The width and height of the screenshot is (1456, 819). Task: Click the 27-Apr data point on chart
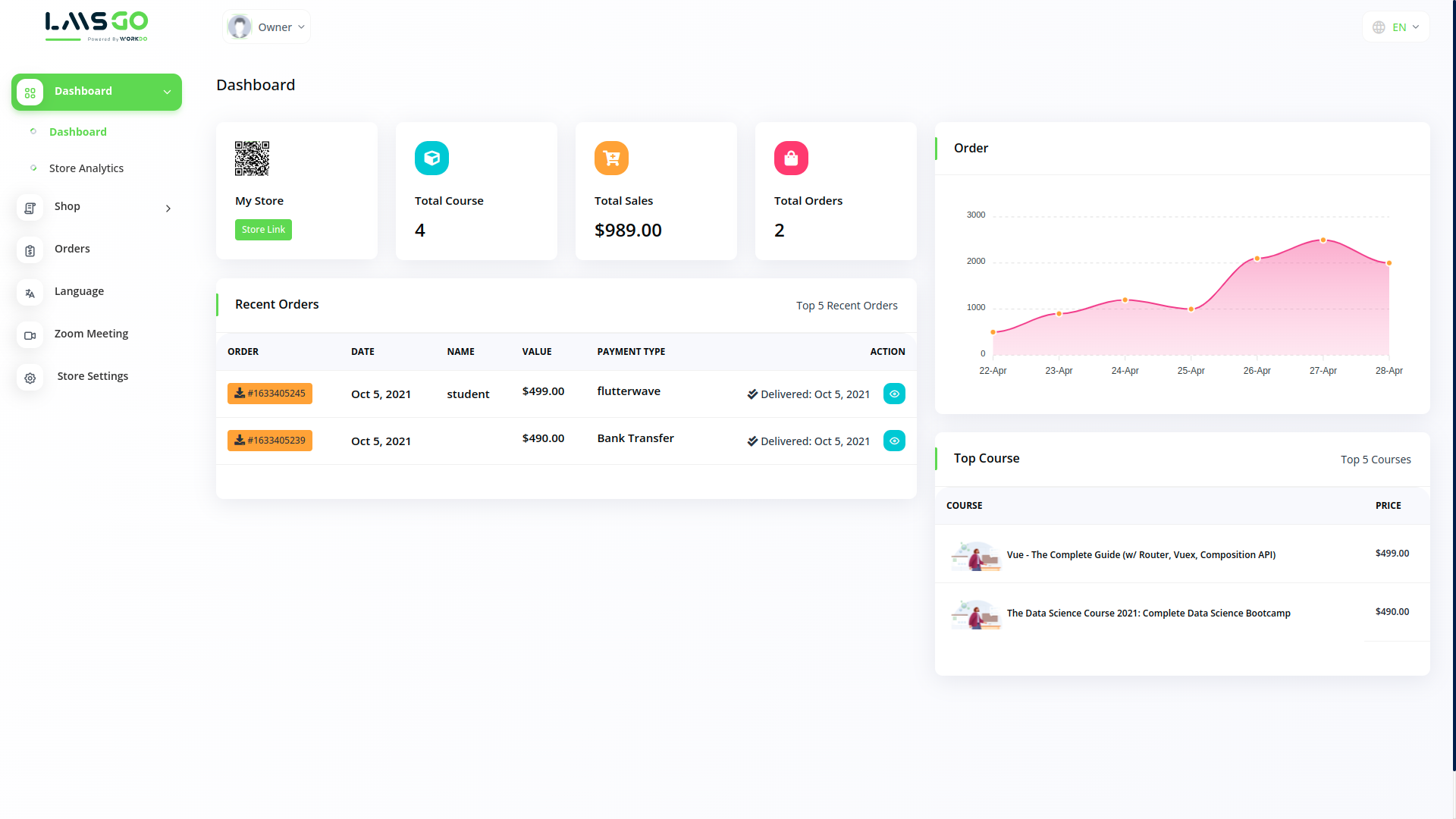click(x=1323, y=240)
